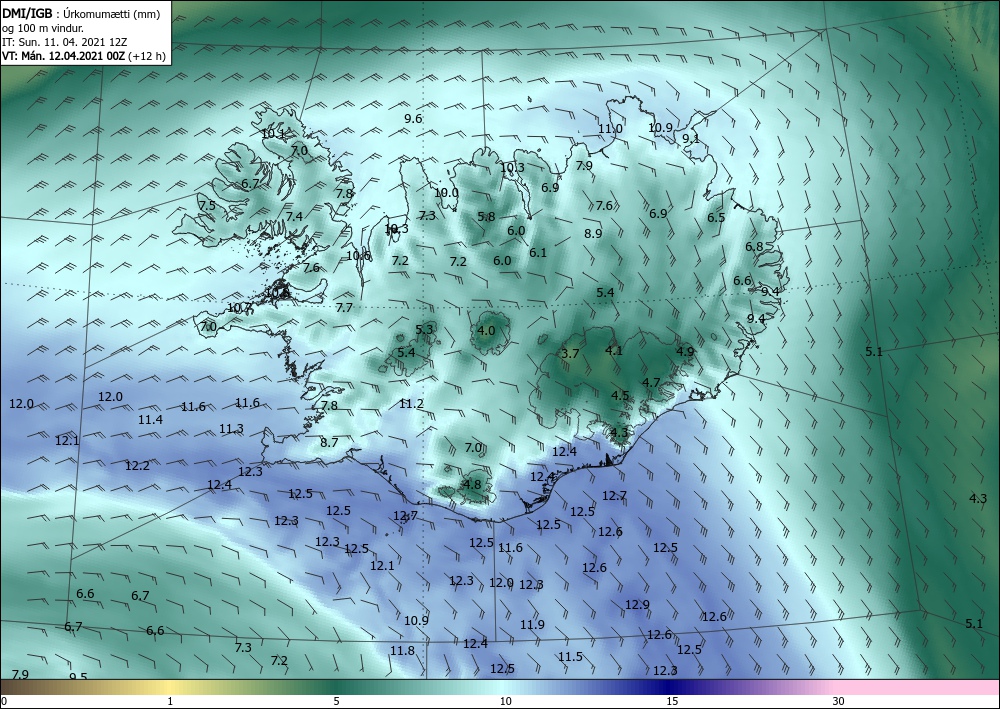Click the 11.9 ocean value
Image resolution: width=1000 pixels, height=709 pixels.
533,625
